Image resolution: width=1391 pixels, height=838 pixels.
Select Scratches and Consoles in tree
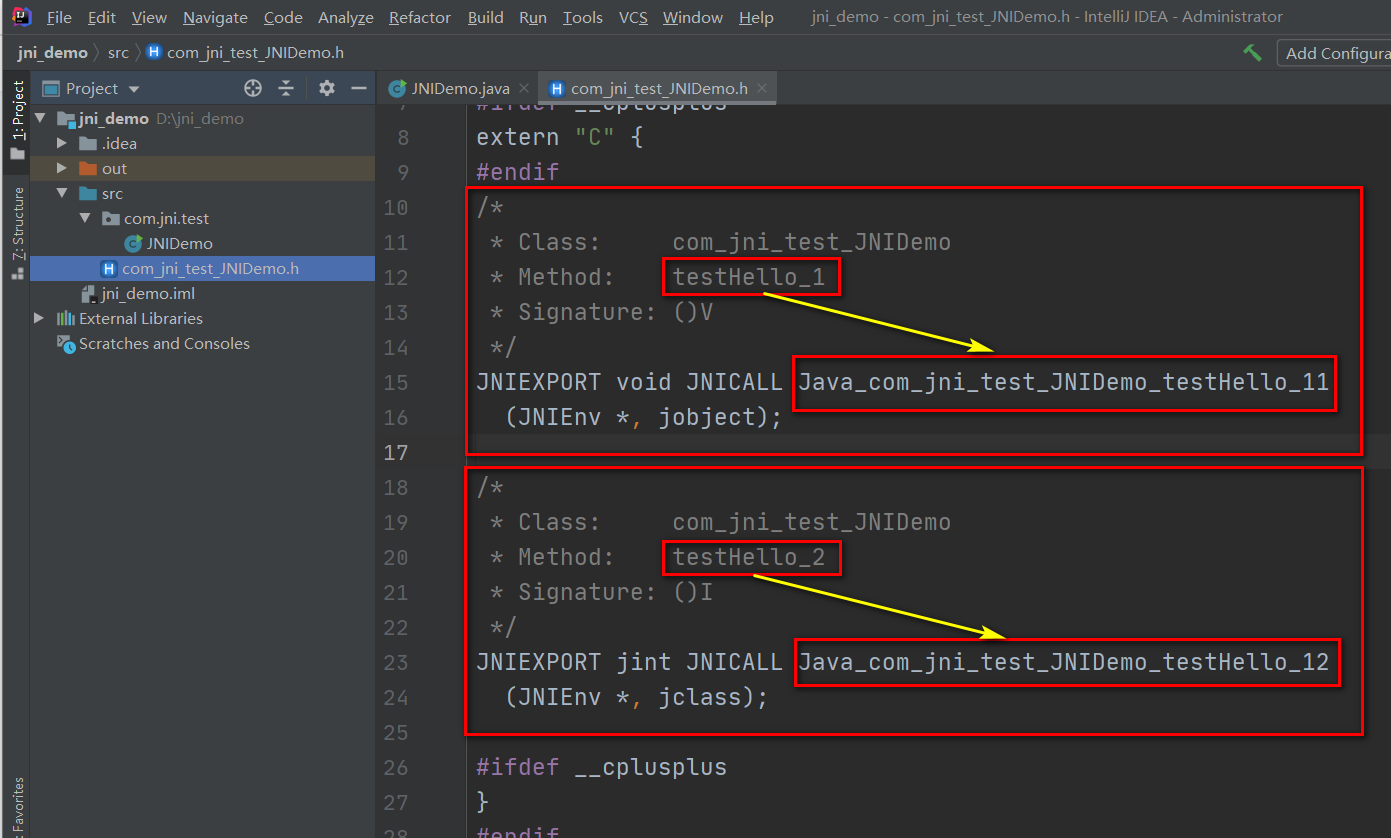click(x=164, y=344)
